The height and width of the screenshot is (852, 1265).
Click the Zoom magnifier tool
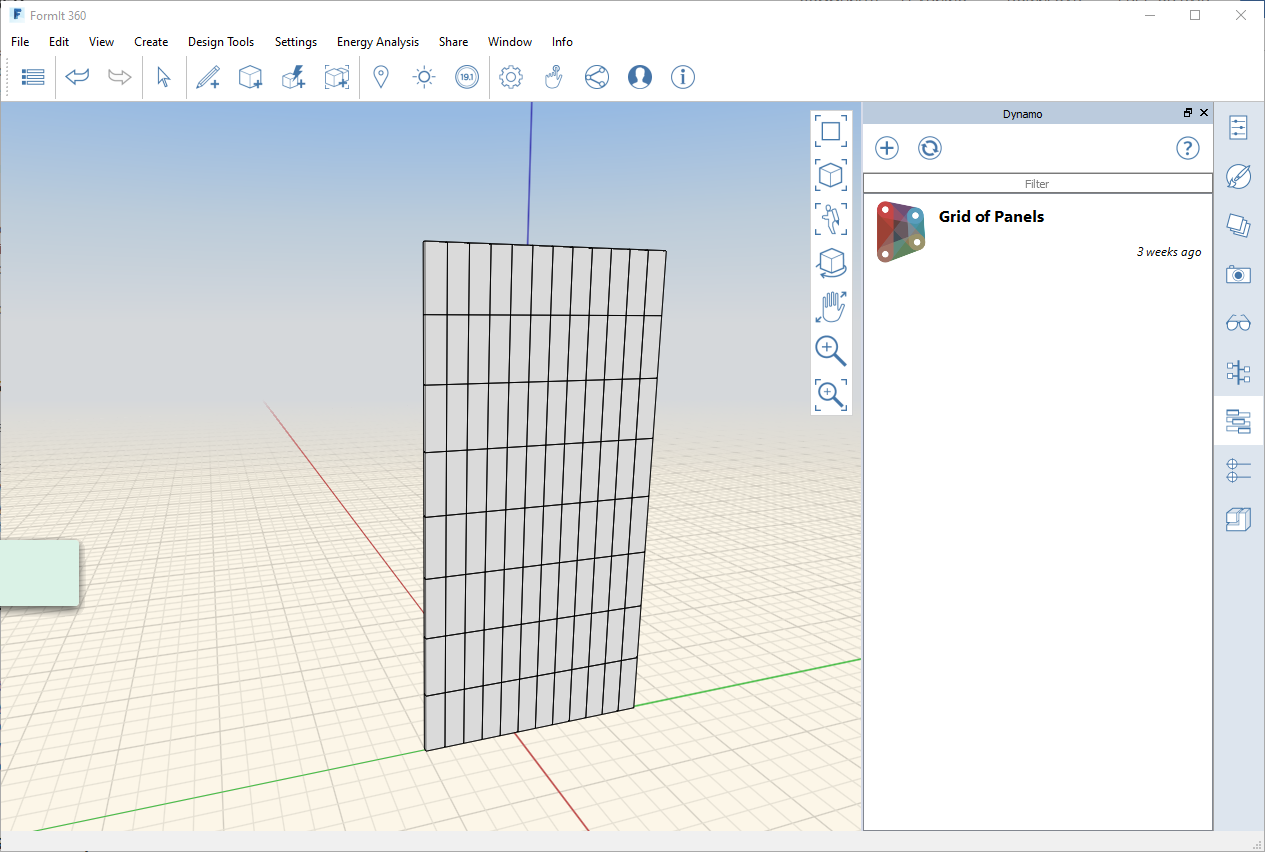point(831,351)
